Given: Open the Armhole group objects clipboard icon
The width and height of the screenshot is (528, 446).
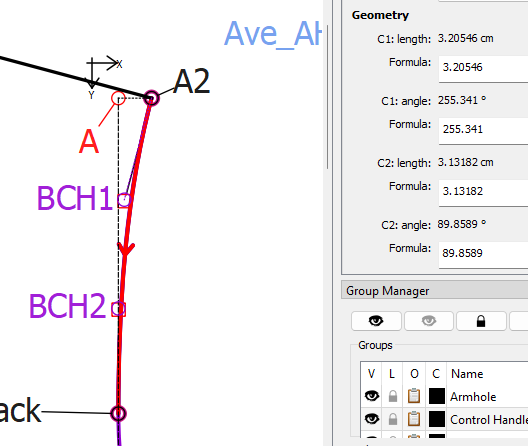Looking at the screenshot, I should 414,396.
